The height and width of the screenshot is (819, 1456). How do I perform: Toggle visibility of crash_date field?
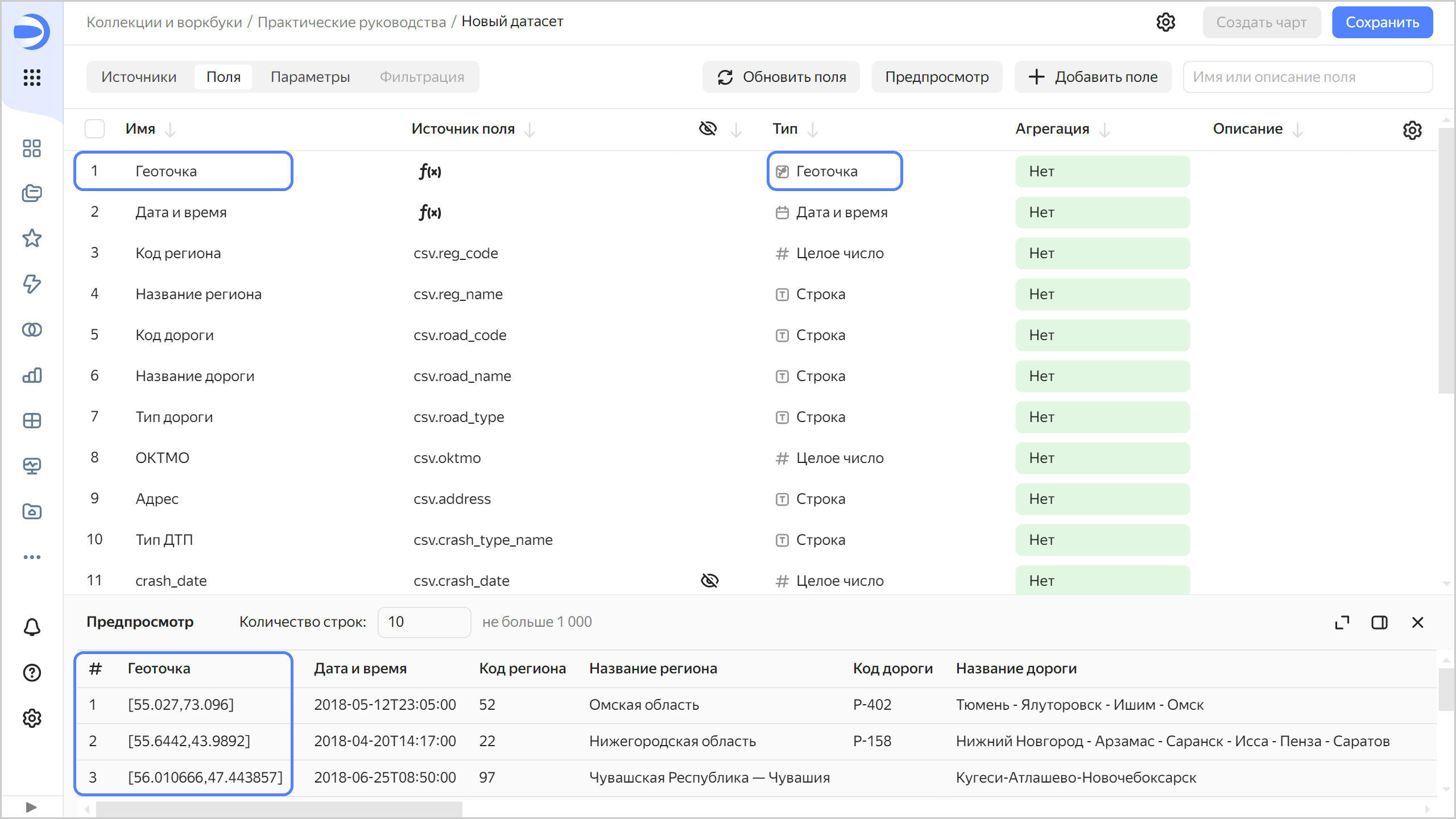[709, 581]
